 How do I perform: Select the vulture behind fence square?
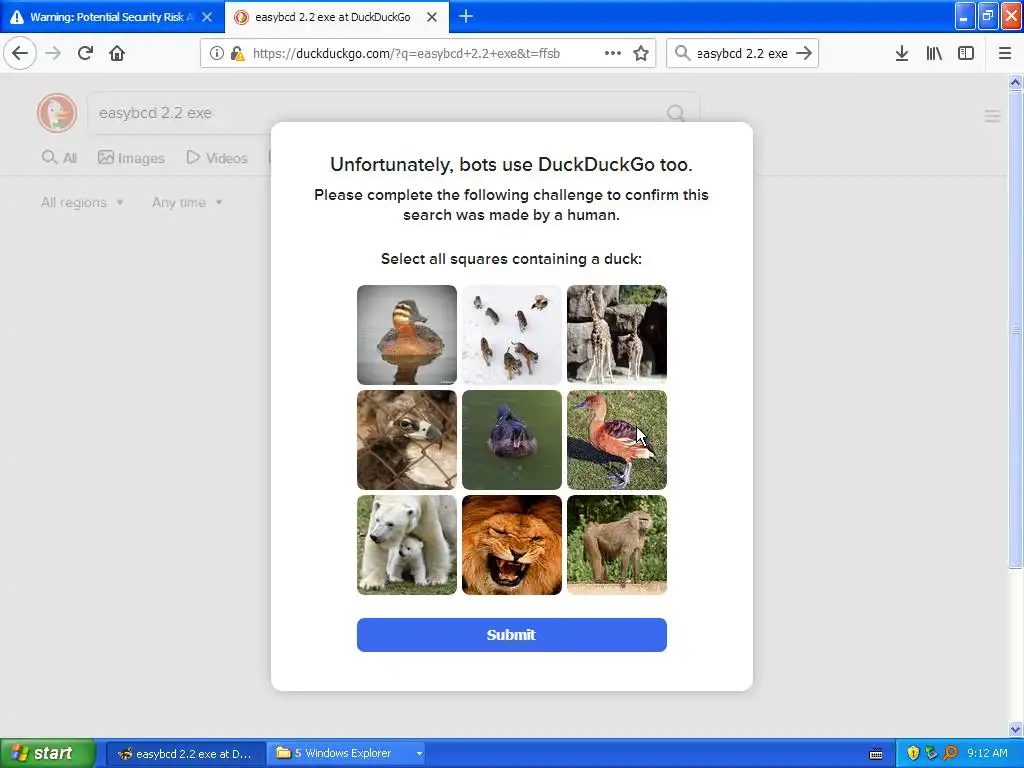click(407, 440)
